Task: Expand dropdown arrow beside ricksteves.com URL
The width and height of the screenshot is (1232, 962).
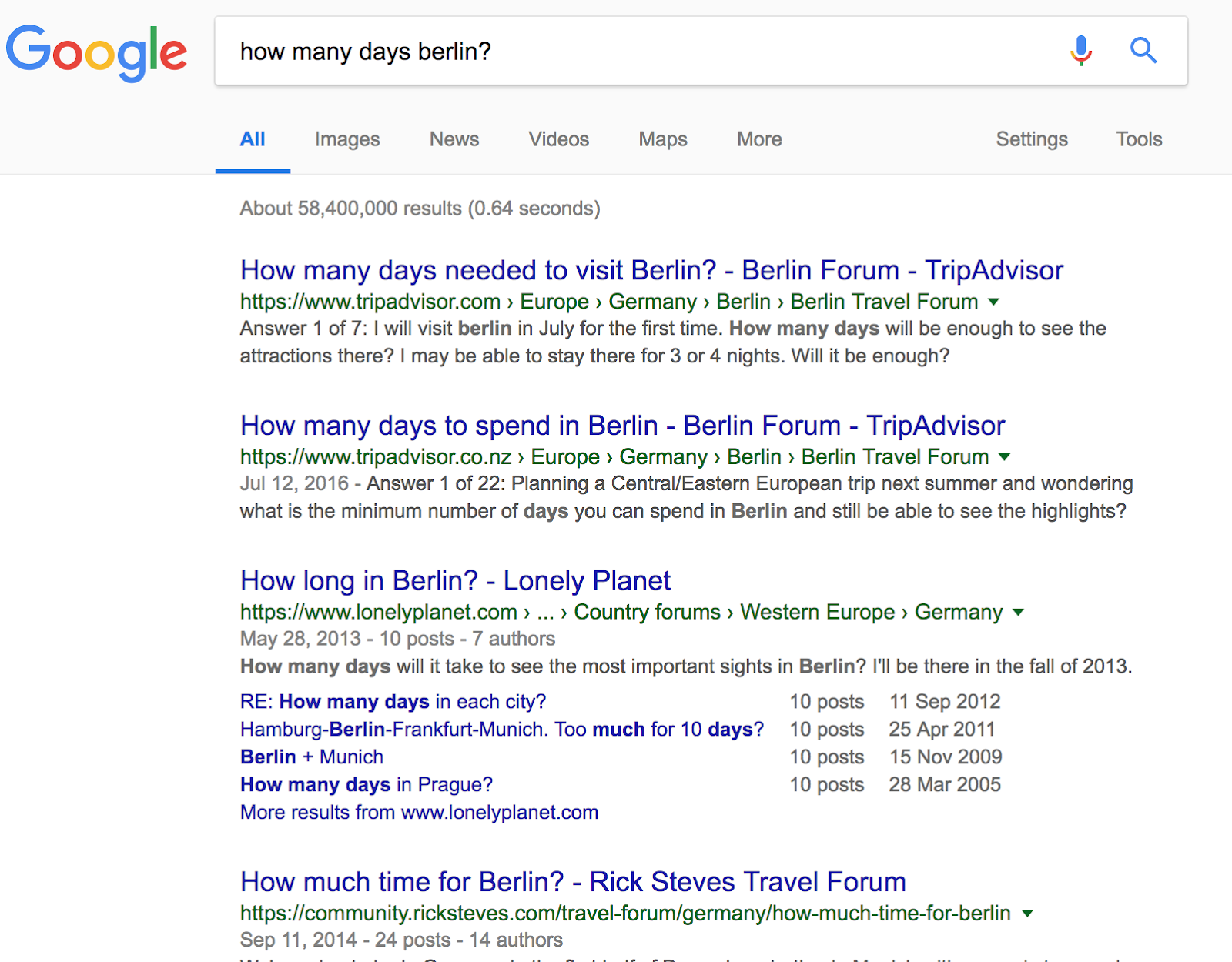Action: click(x=1027, y=914)
